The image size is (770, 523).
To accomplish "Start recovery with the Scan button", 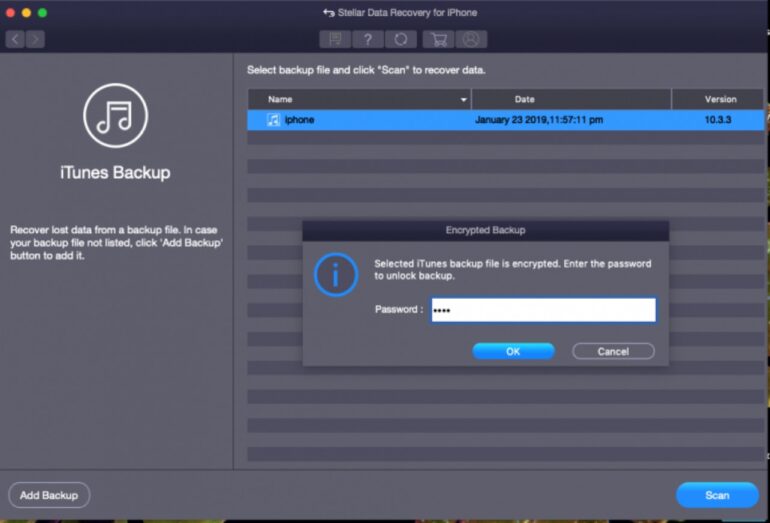I will (717, 495).
